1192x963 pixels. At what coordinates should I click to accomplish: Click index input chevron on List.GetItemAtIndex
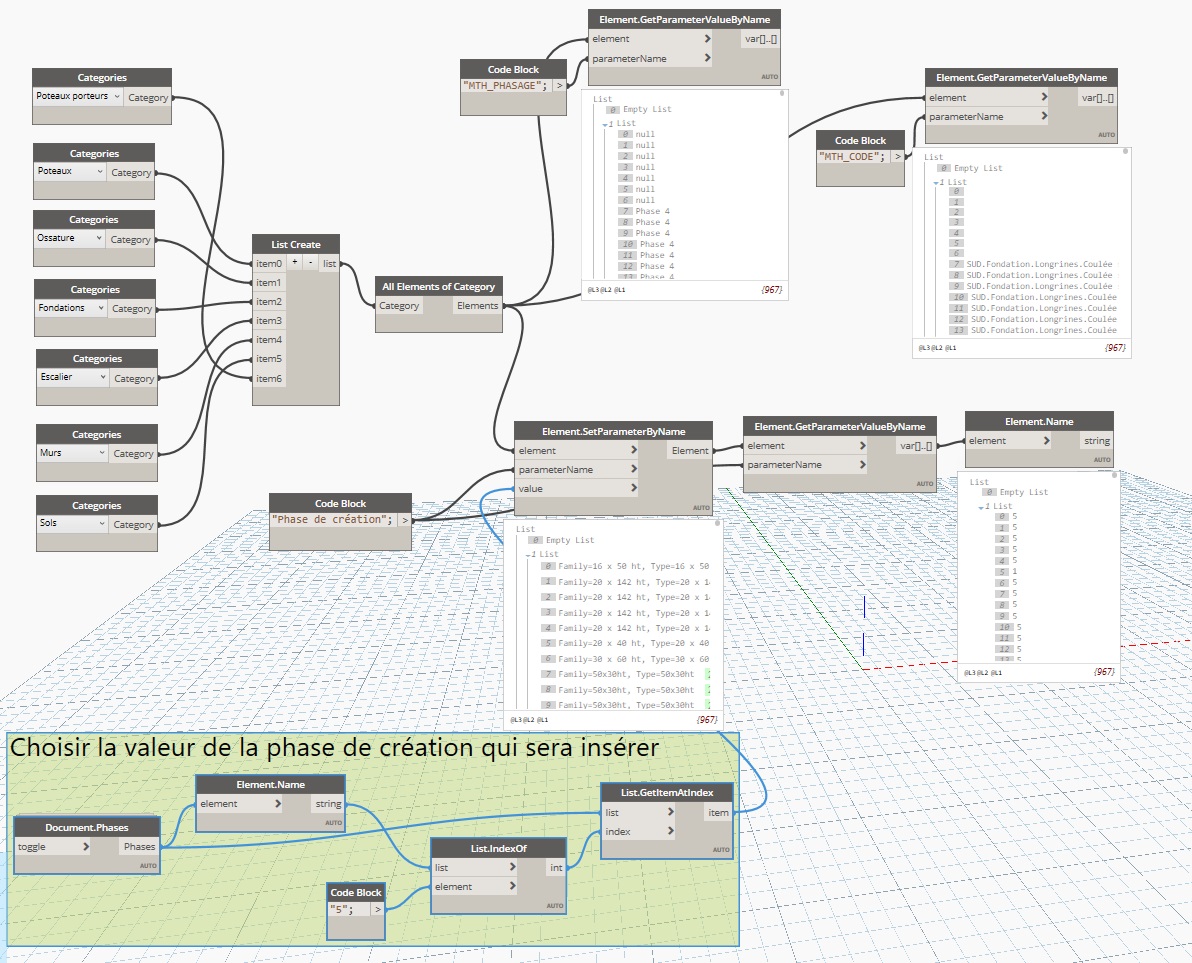[x=671, y=831]
